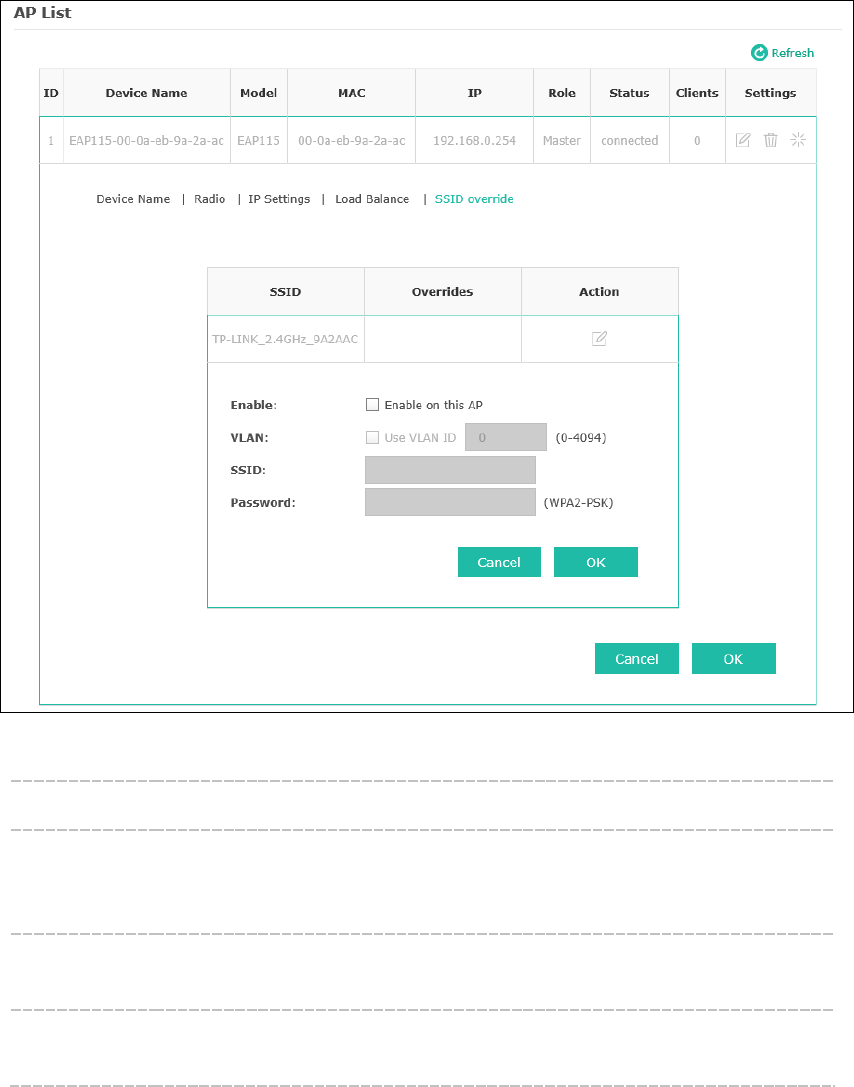854x1087 pixels.
Task: Open edit settings icon for EAP115 row
Action: pyautogui.click(x=742, y=140)
